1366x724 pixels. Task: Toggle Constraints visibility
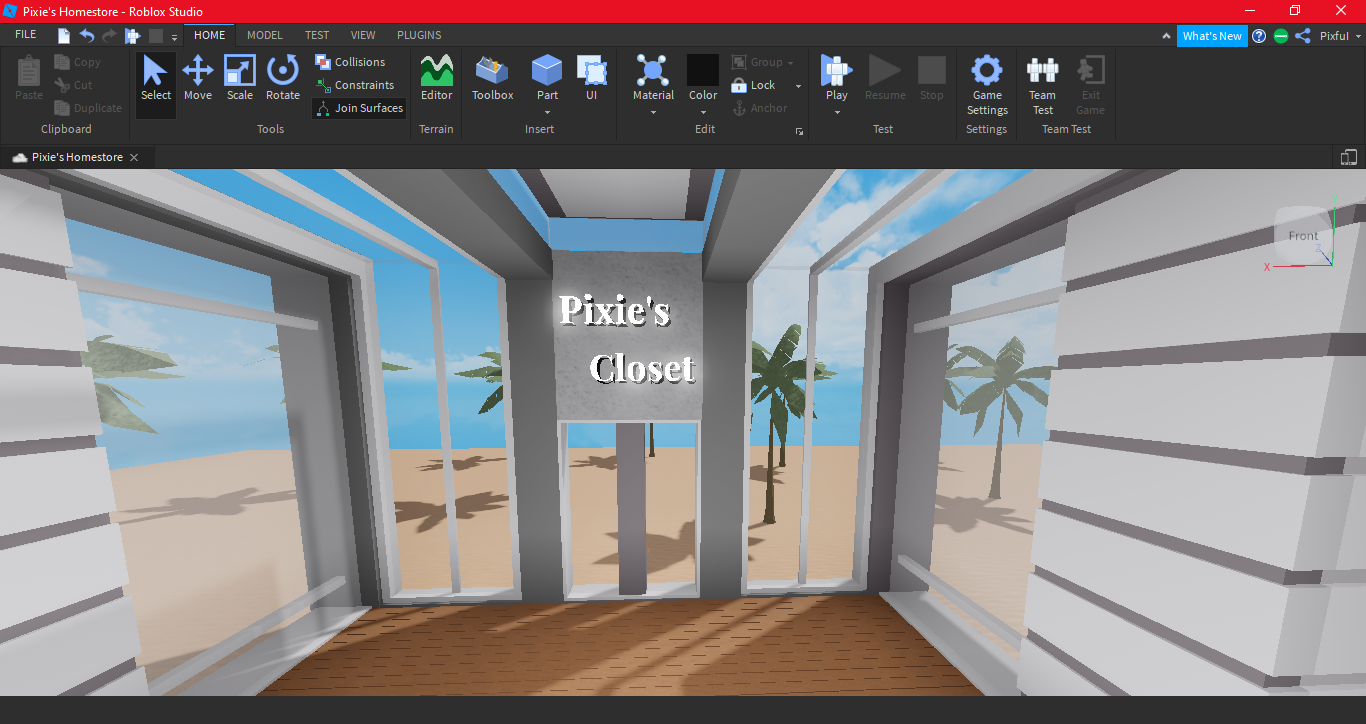[356, 84]
